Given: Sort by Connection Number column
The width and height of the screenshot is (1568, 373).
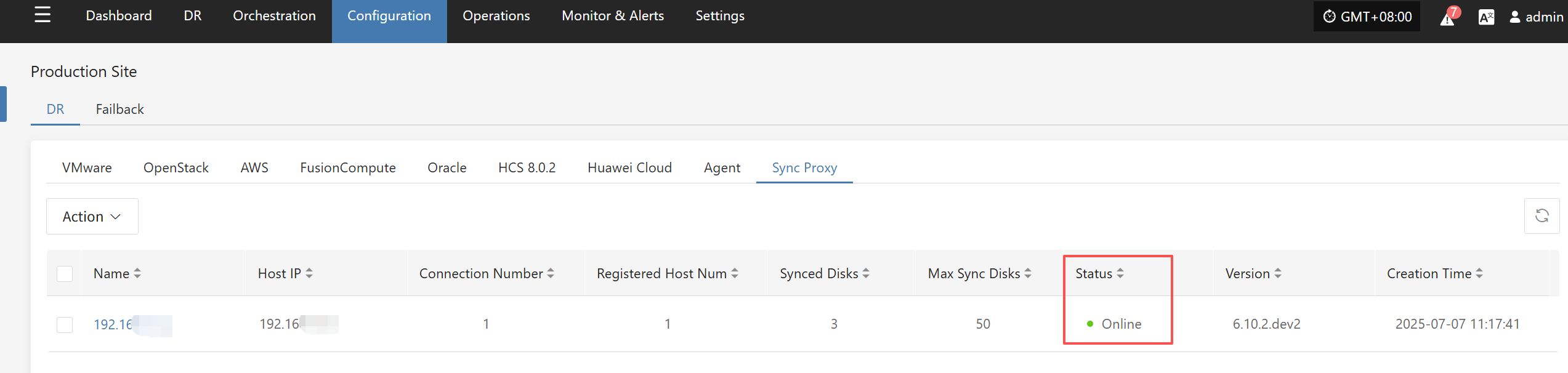Looking at the screenshot, I should 551,273.
